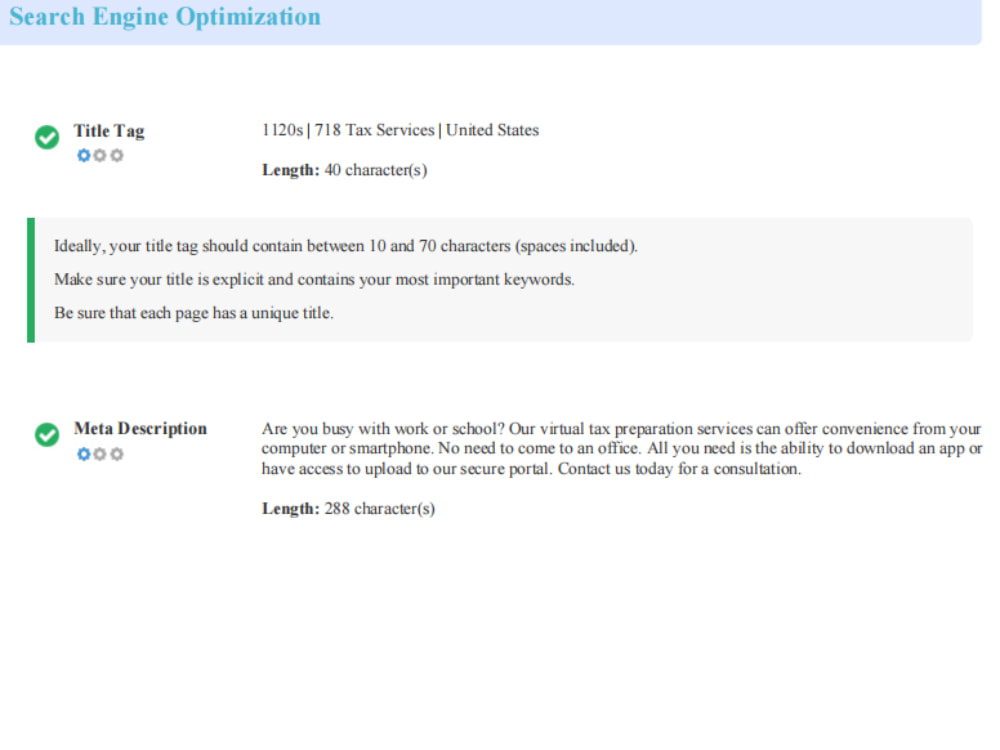Click the tip 'Make sure your title is explicit'
The height and width of the screenshot is (750, 1000).
314,279
